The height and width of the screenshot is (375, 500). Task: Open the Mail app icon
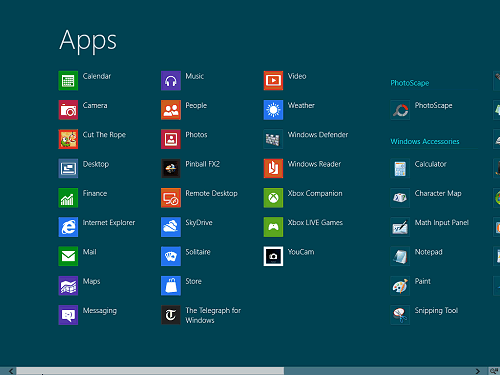[68, 256]
